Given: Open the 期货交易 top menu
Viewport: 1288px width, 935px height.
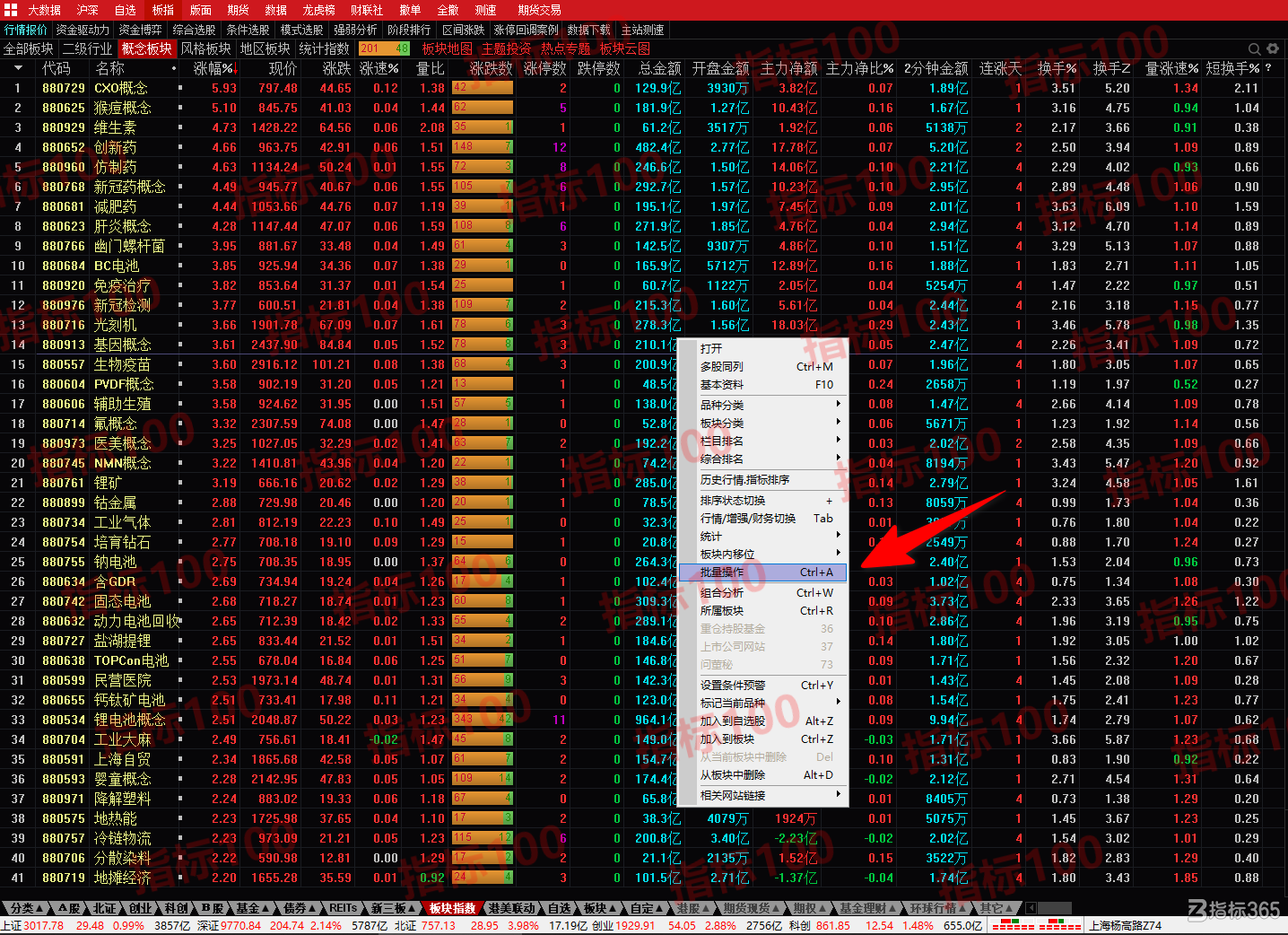Looking at the screenshot, I should coord(539,10).
